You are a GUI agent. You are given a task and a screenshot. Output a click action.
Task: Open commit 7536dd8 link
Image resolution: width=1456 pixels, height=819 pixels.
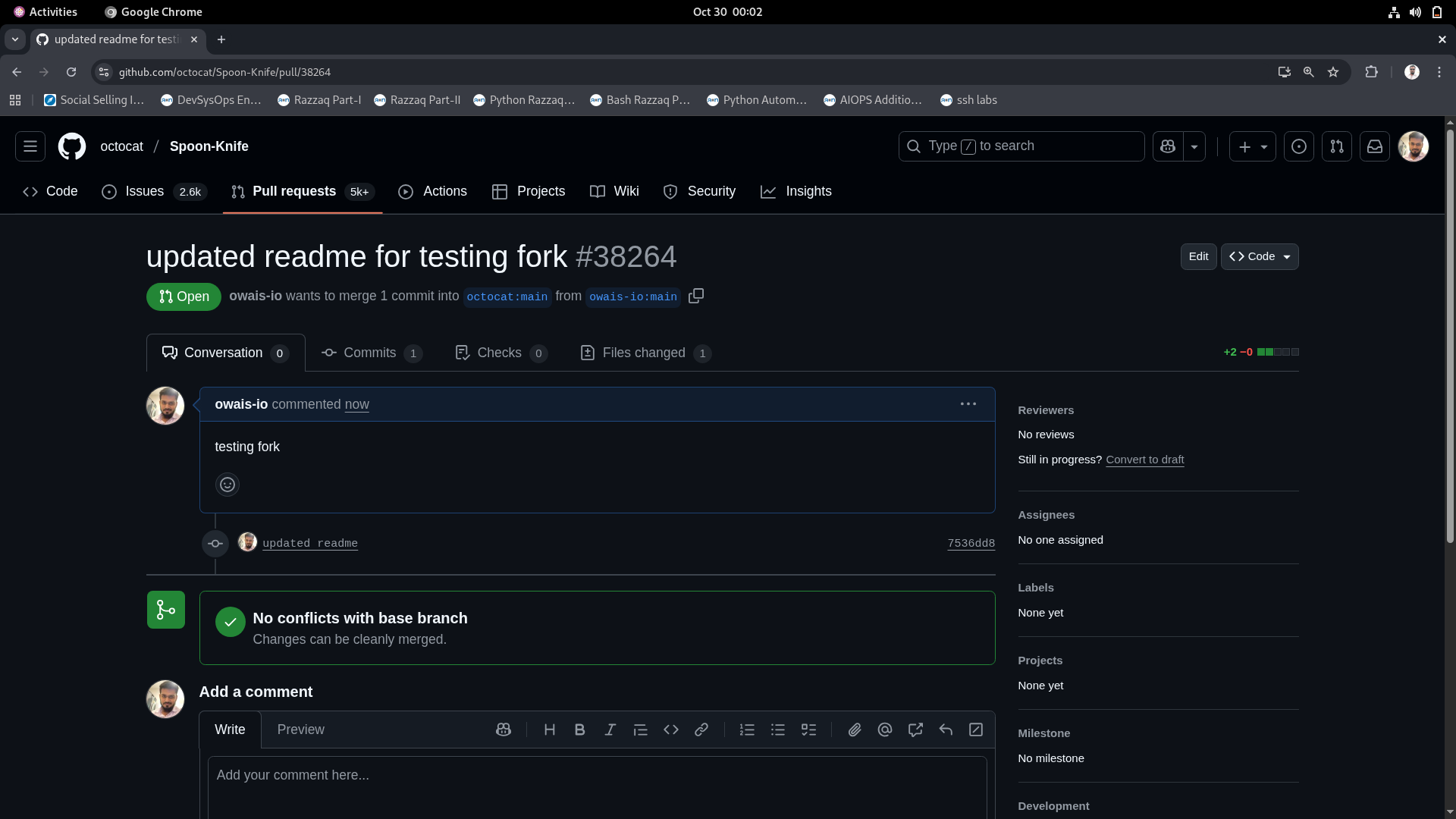coord(971,543)
